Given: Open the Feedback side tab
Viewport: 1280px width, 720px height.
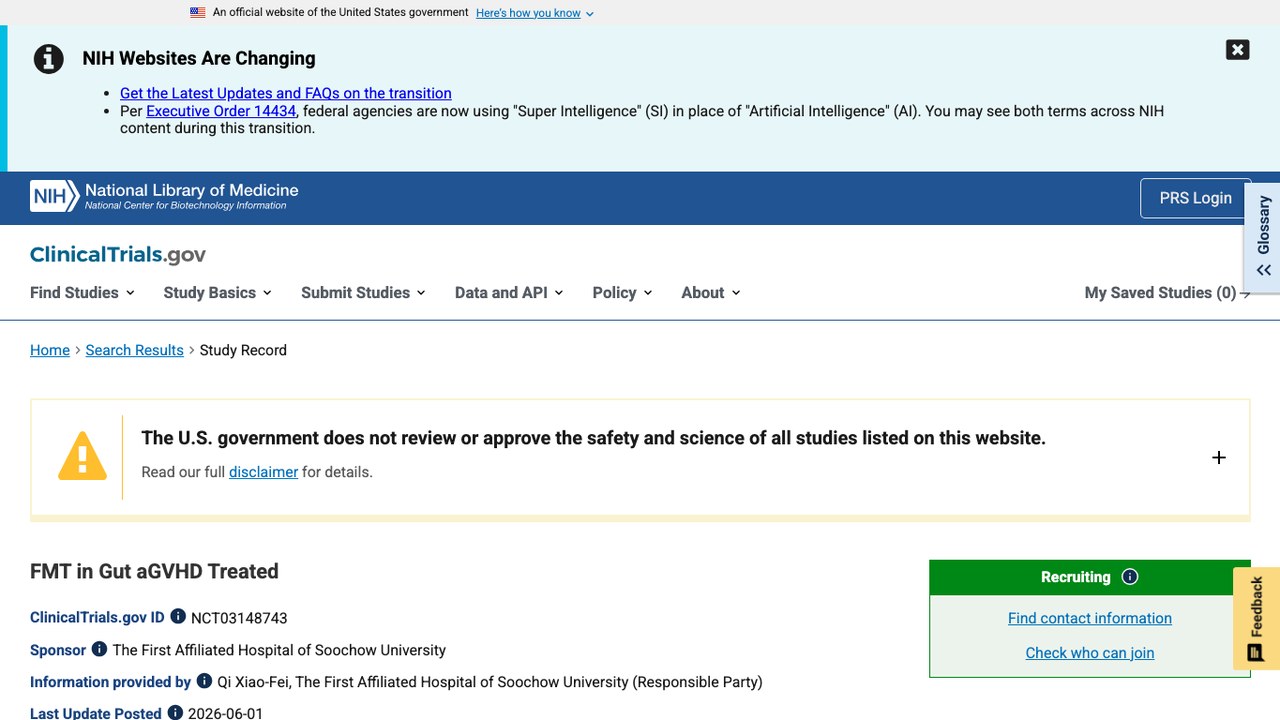Looking at the screenshot, I should (1257, 619).
